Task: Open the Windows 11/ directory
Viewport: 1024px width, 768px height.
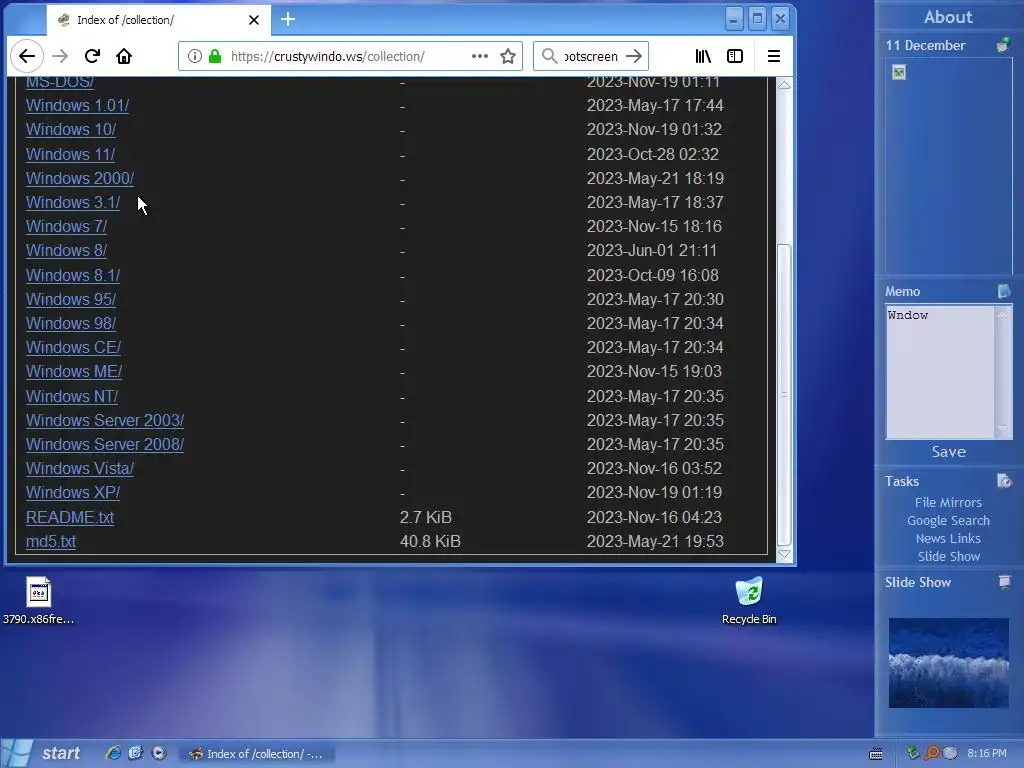Action: [x=71, y=154]
